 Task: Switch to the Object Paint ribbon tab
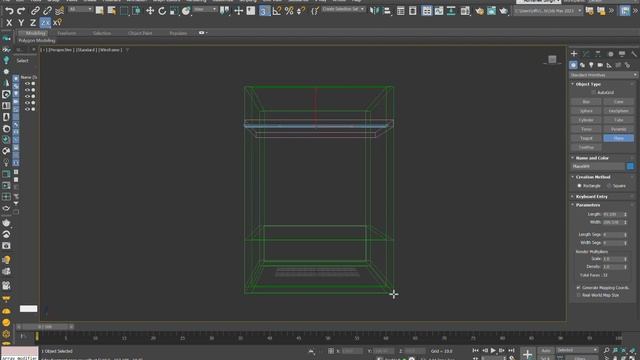click(x=140, y=33)
